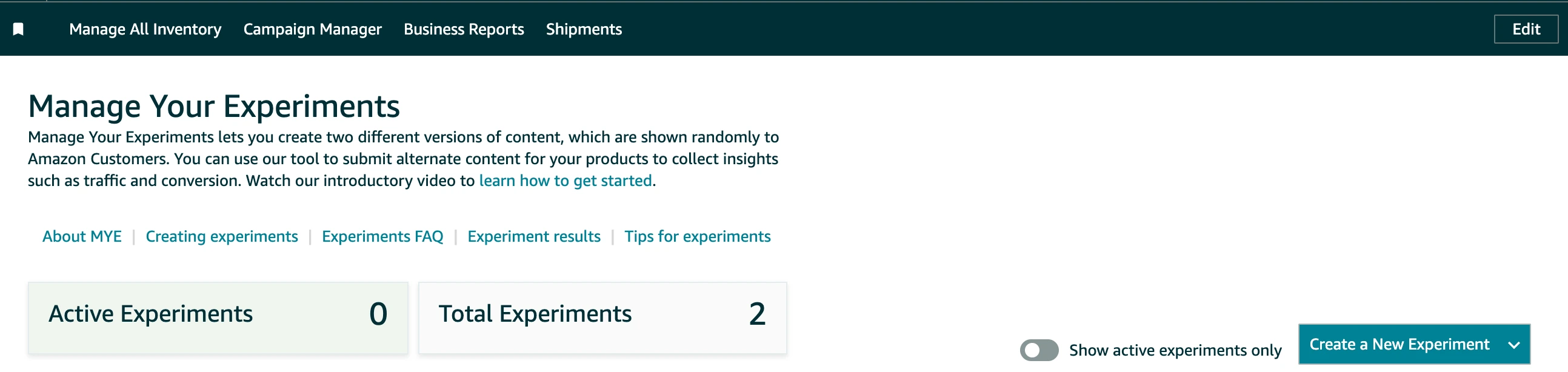View the Experiments FAQ
1568x372 pixels.
(382, 236)
